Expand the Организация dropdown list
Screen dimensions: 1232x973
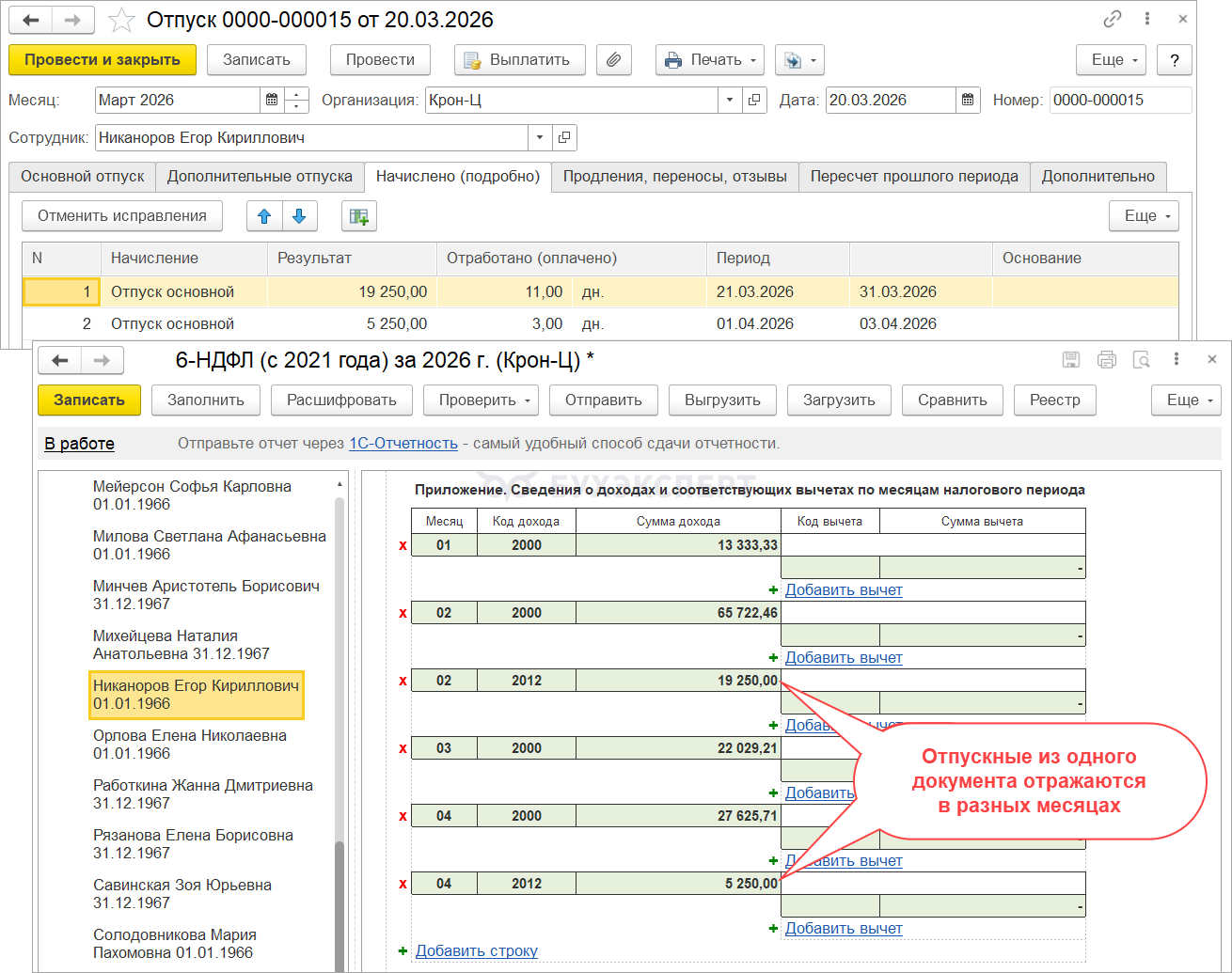coord(730,101)
